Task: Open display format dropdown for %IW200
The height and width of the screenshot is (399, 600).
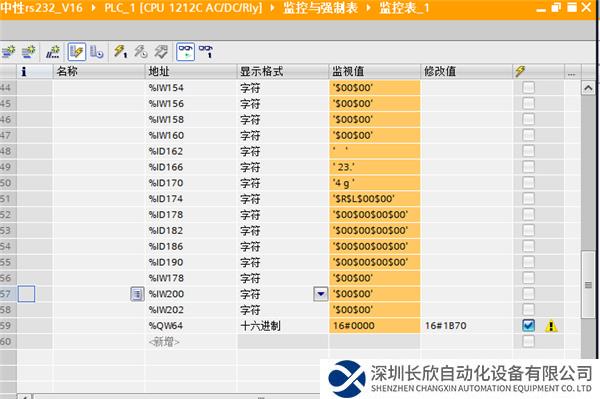Action: [x=321, y=294]
